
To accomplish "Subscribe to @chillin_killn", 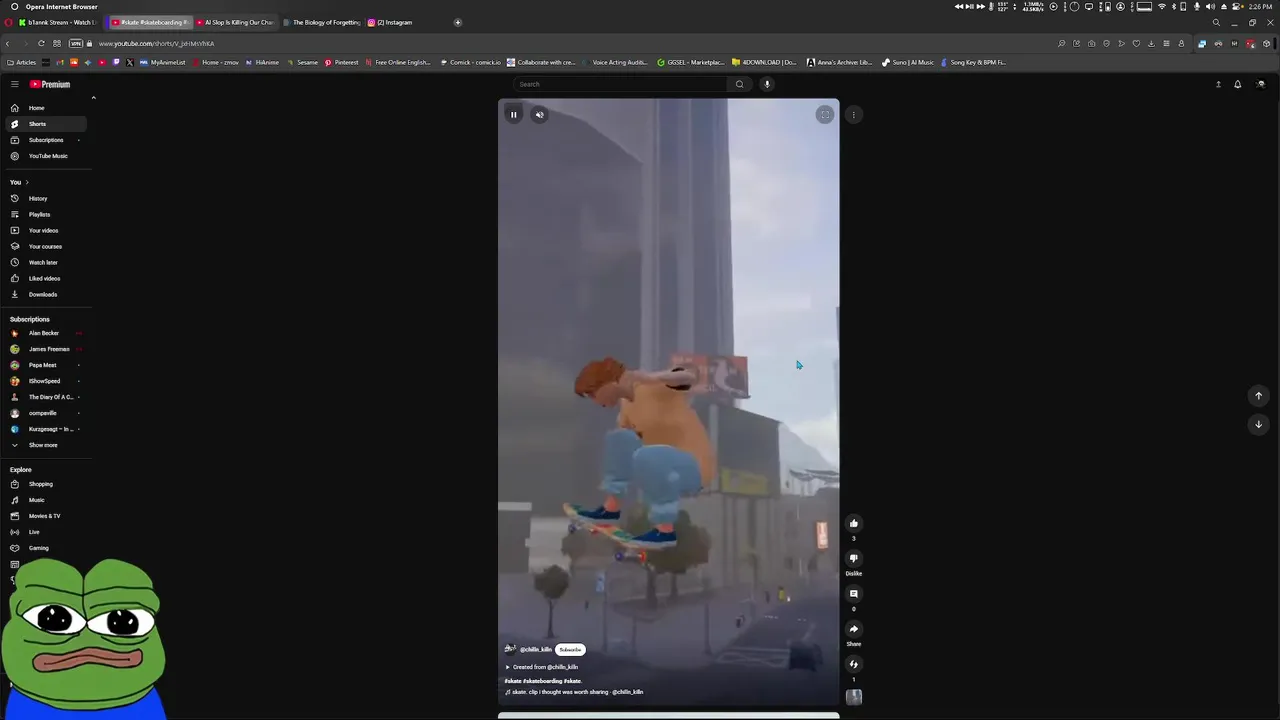I will point(570,649).
